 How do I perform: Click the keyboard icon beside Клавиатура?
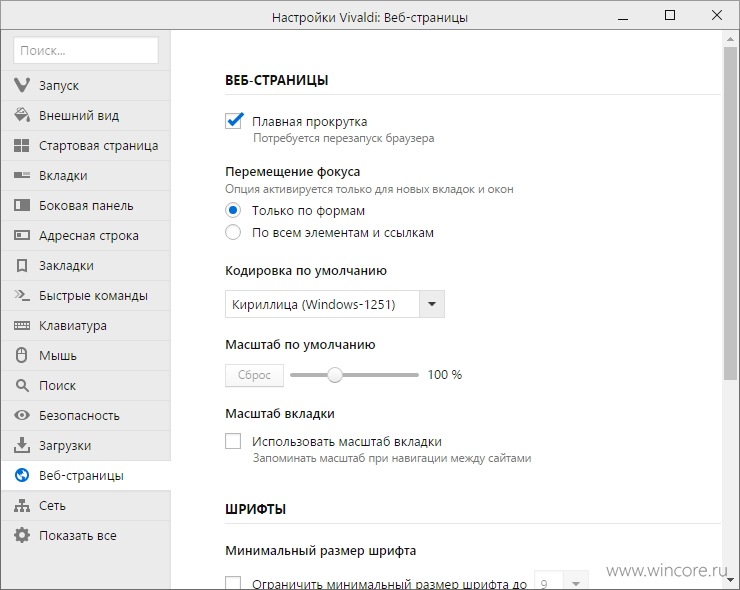click(x=22, y=325)
